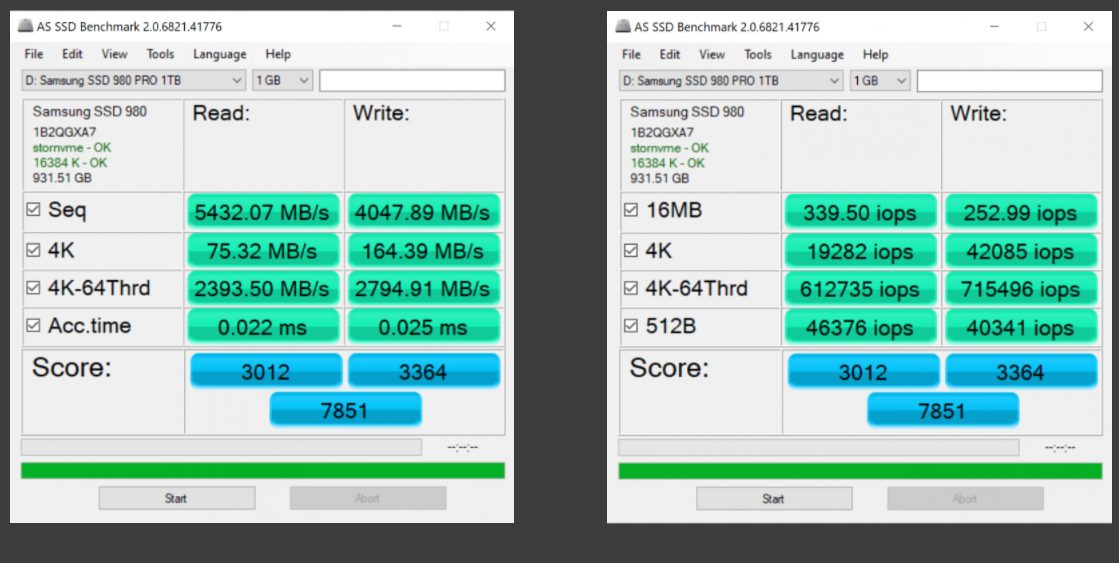Click the 42085 iops value

tap(1021, 251)
